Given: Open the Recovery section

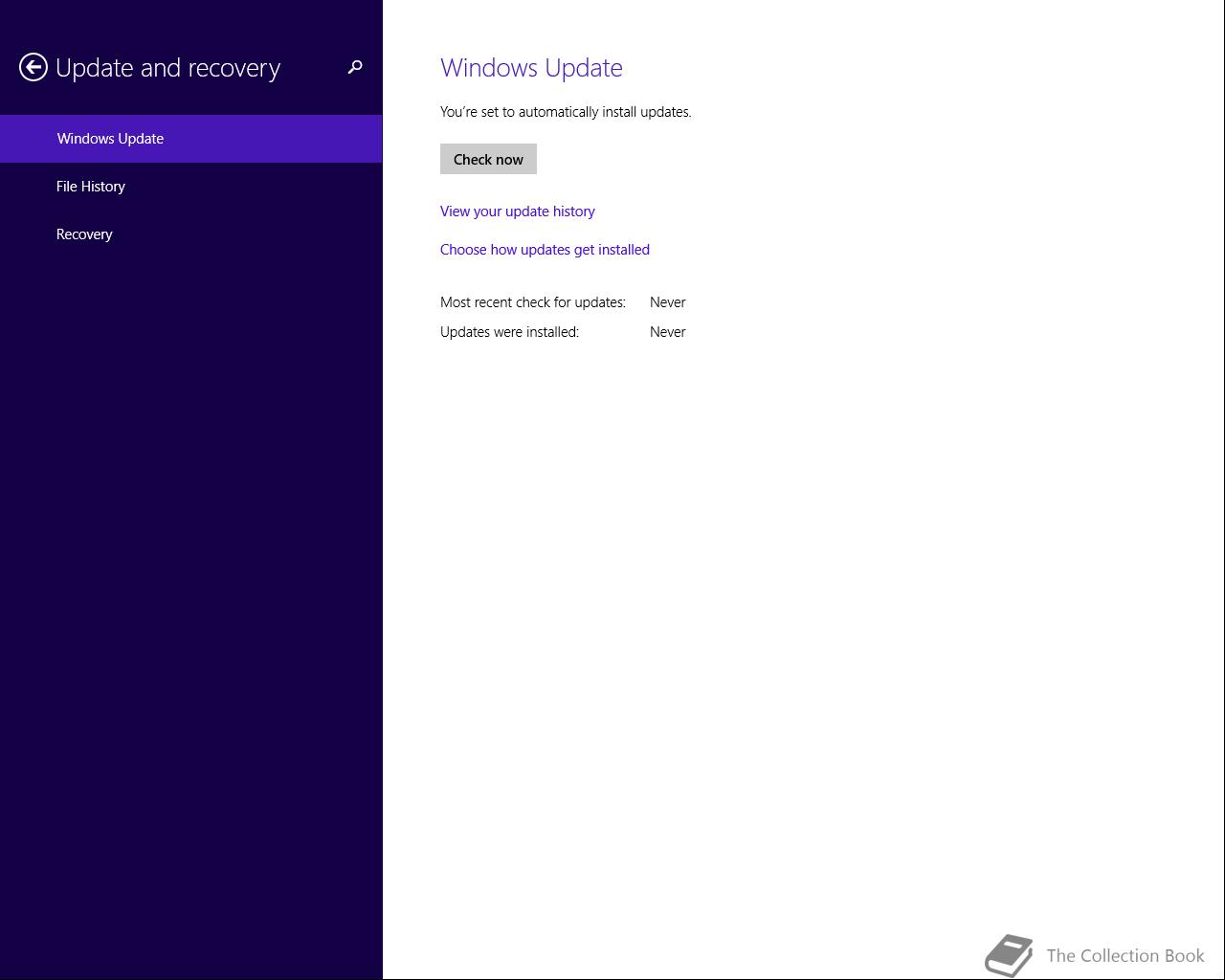Looking at the screenshot, I should (x=191, y=234).
